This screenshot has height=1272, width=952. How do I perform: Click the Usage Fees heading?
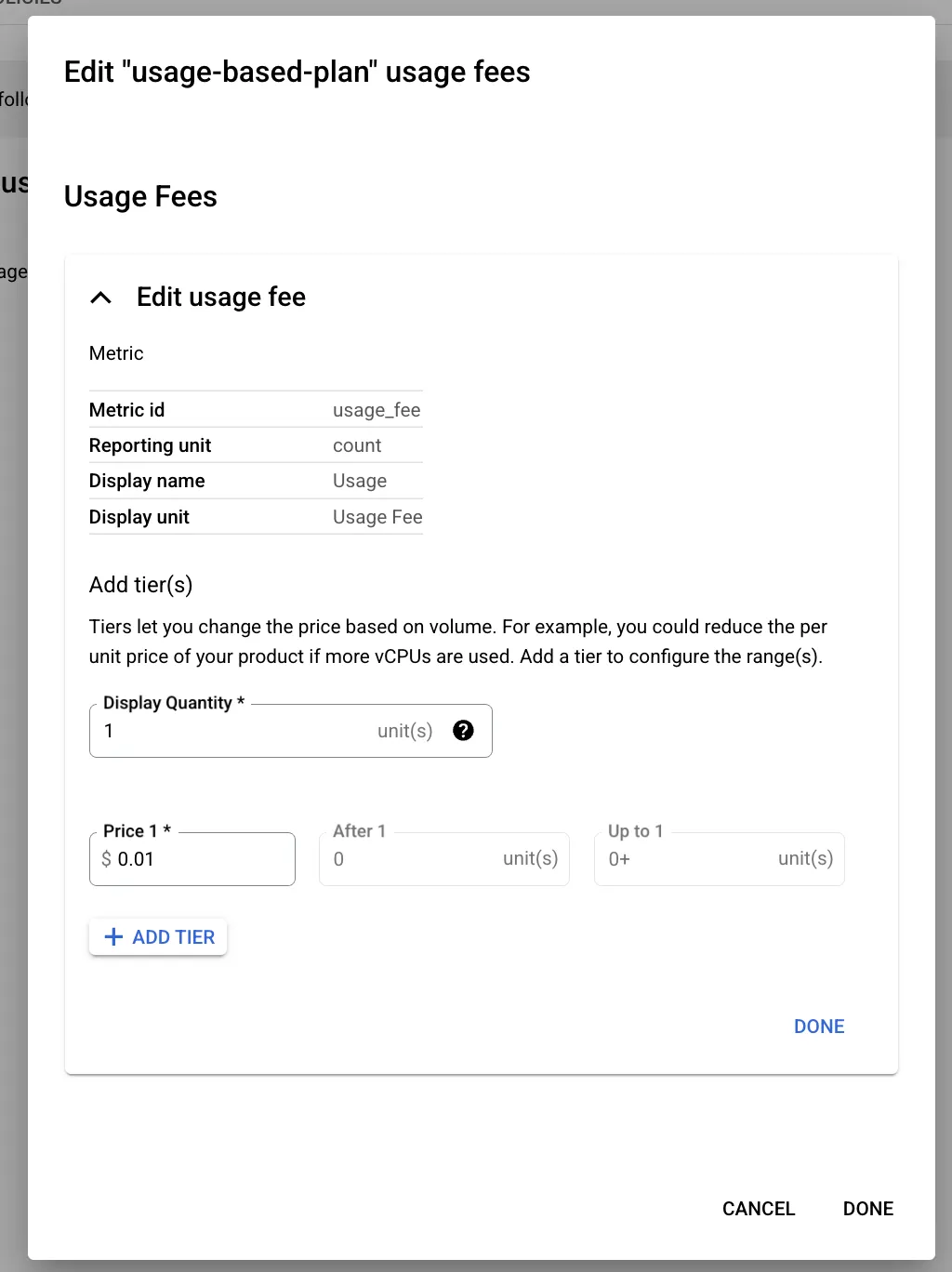(139, 196)
